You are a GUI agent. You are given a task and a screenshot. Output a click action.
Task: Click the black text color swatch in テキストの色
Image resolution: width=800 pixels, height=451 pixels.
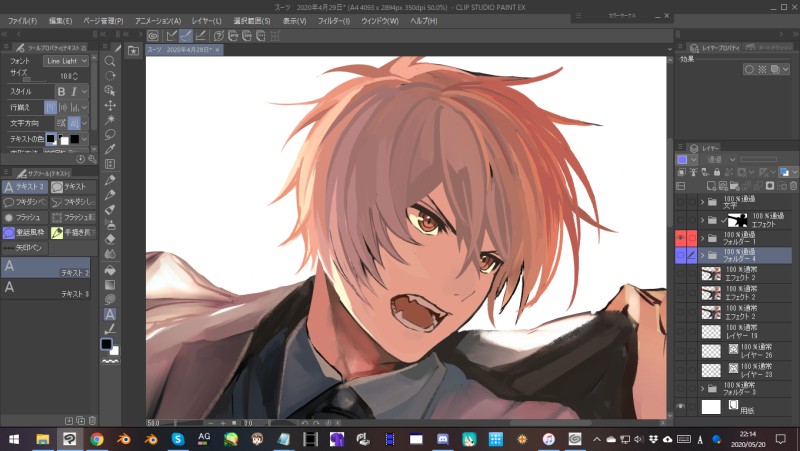coord(51,139)
